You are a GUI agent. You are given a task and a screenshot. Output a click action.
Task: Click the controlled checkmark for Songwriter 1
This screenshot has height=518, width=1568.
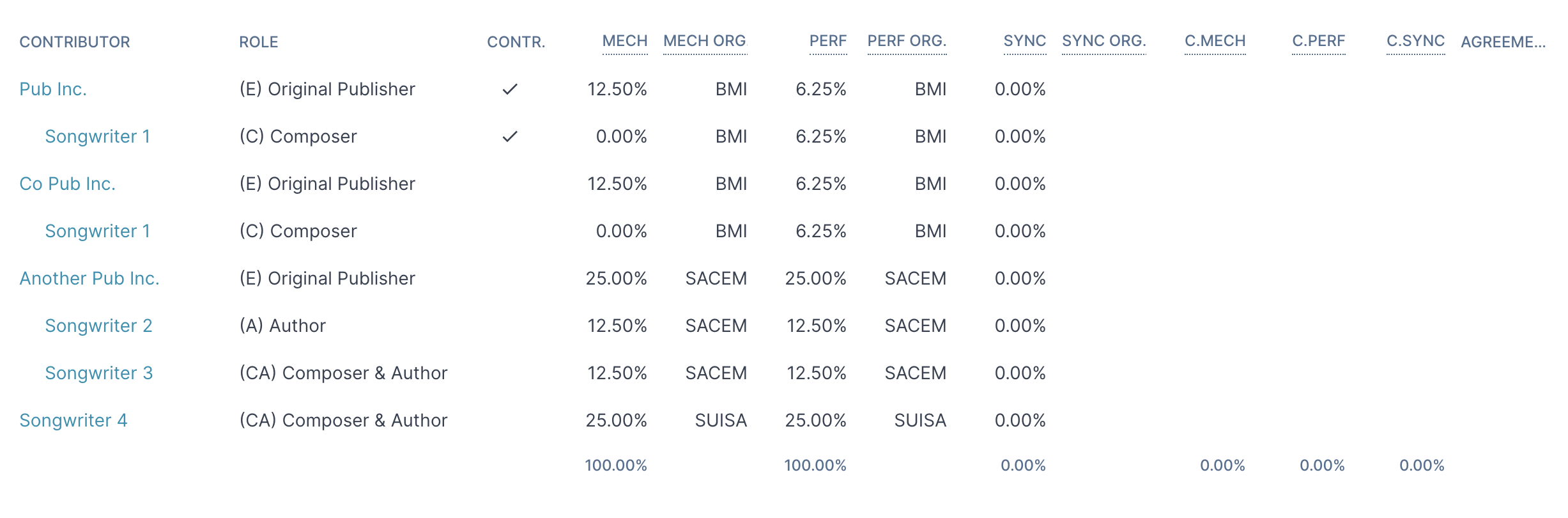pyautogui.click(x=510, y=137)
